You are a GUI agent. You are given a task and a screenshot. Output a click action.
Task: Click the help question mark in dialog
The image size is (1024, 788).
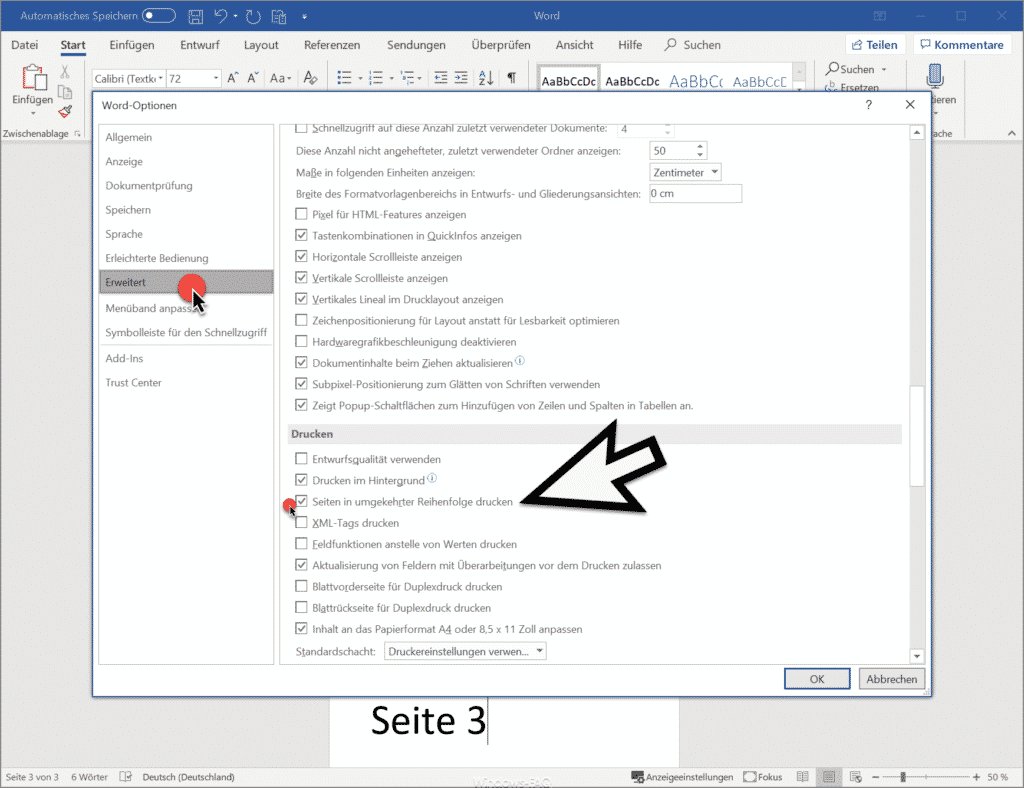[x=869, y=105]
